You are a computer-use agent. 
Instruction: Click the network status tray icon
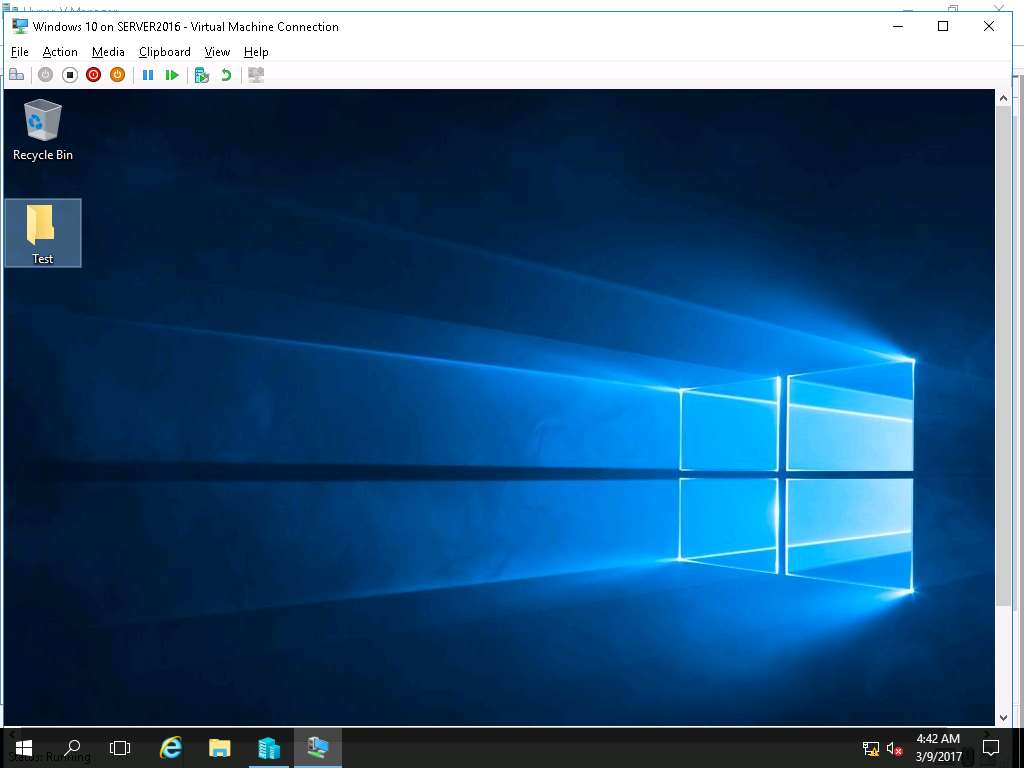871,749
